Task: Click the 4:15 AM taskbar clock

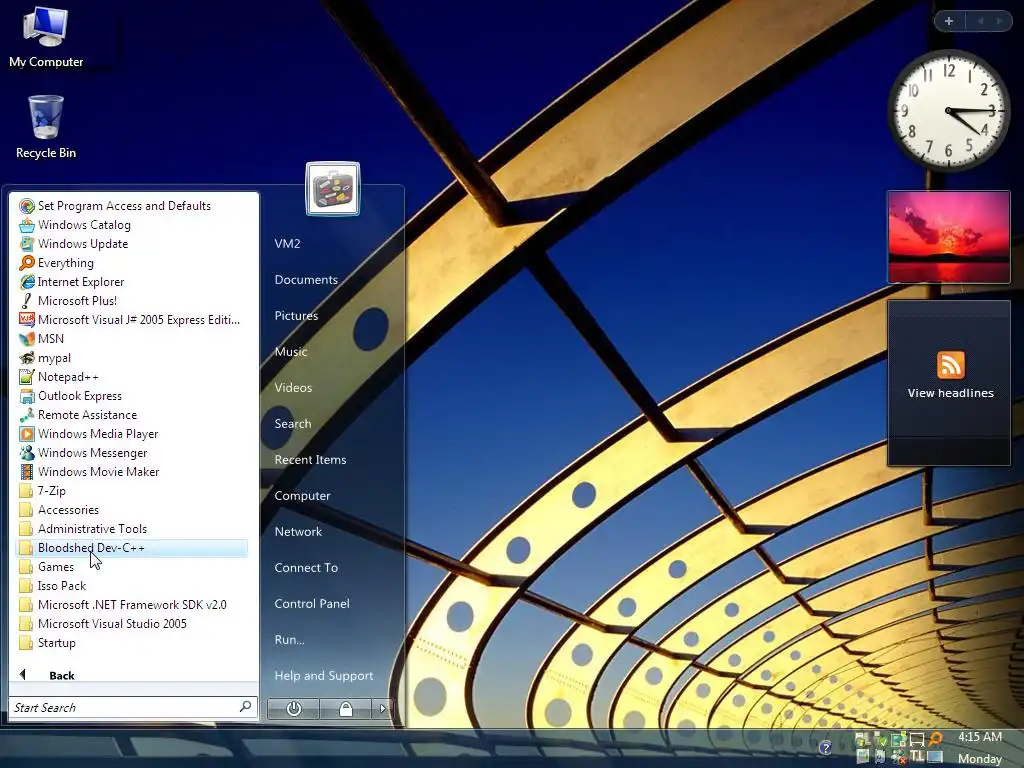Action: pyautogui.click(x=980, y=737)
